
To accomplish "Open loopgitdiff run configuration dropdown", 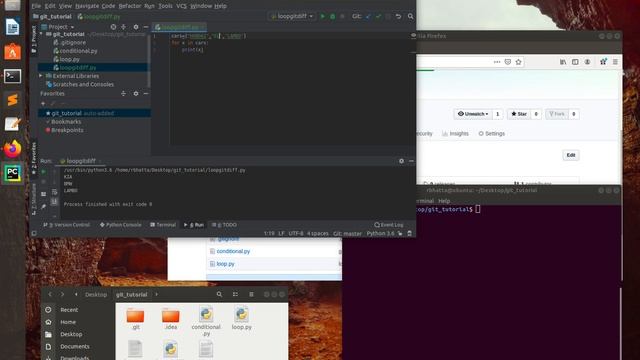I will pos(291,16).
